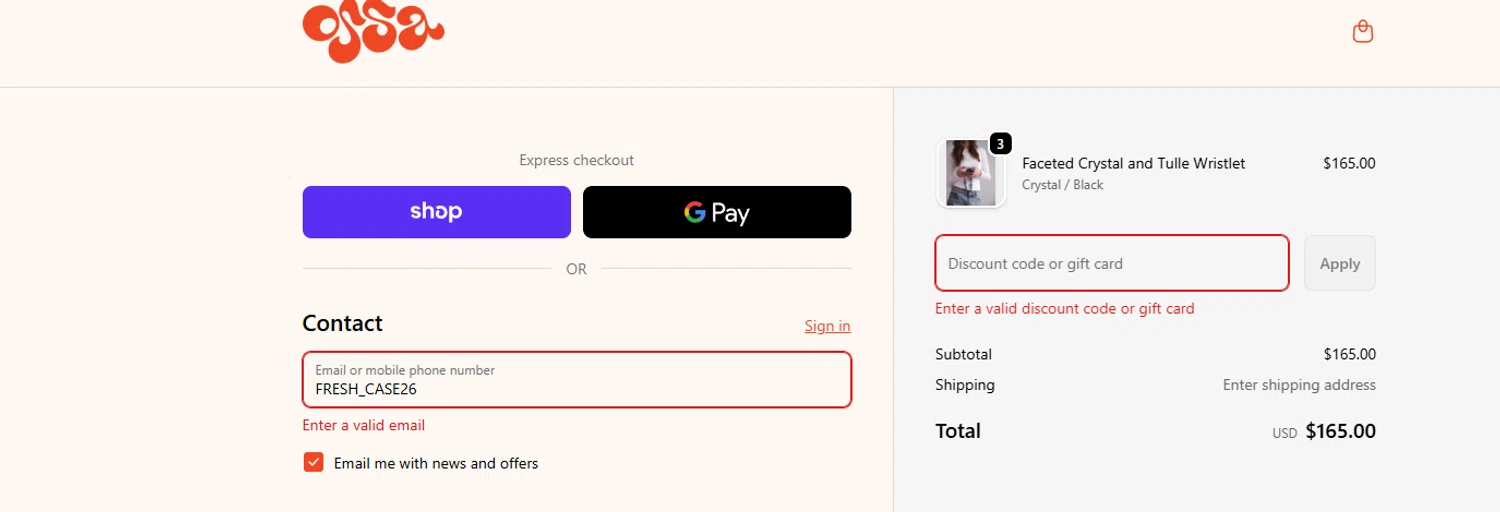Uncheck Email me with news and offers

pyautogui.click(x=314, y=462)
